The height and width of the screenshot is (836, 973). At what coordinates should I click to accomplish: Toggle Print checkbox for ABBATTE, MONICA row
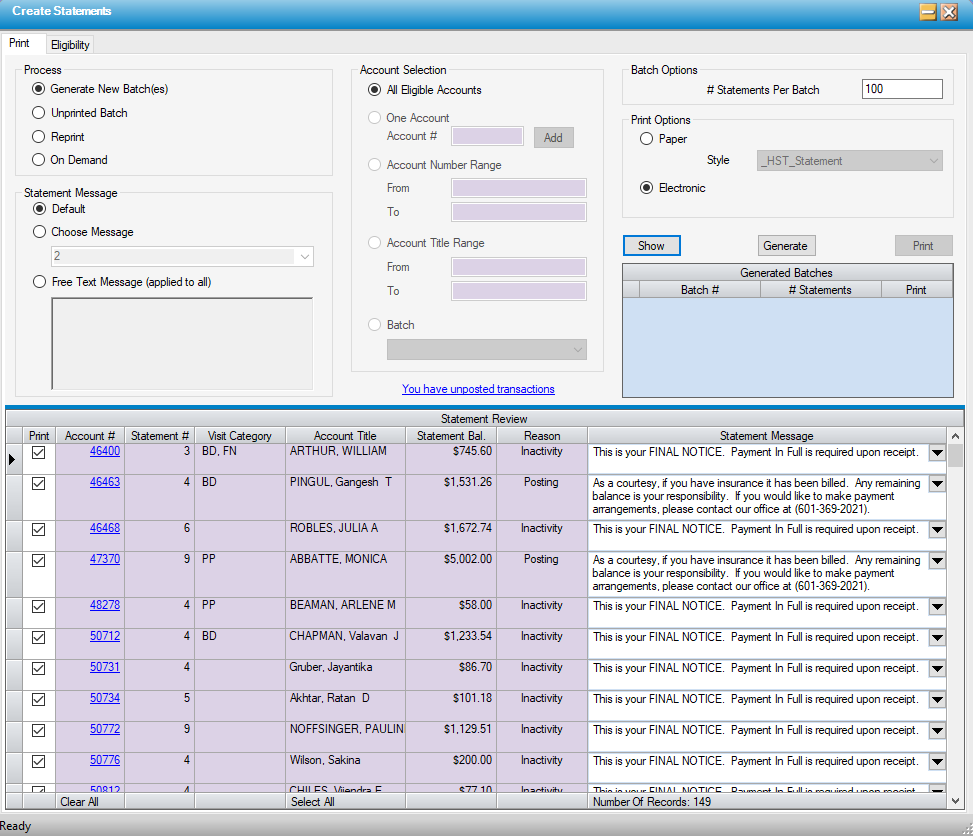point(39,560)
